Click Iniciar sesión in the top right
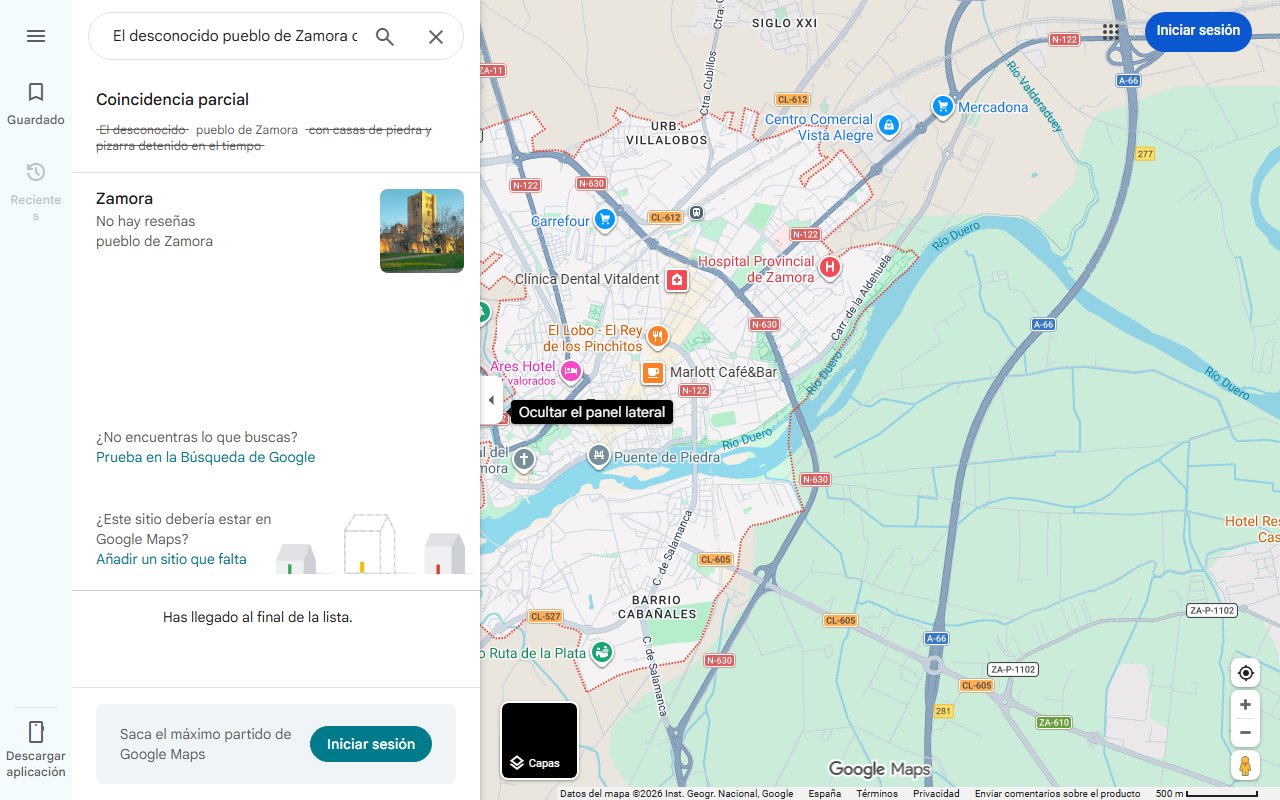Screen dimensions: 1280x800 pyautogui.click(x=1198, y=31)
